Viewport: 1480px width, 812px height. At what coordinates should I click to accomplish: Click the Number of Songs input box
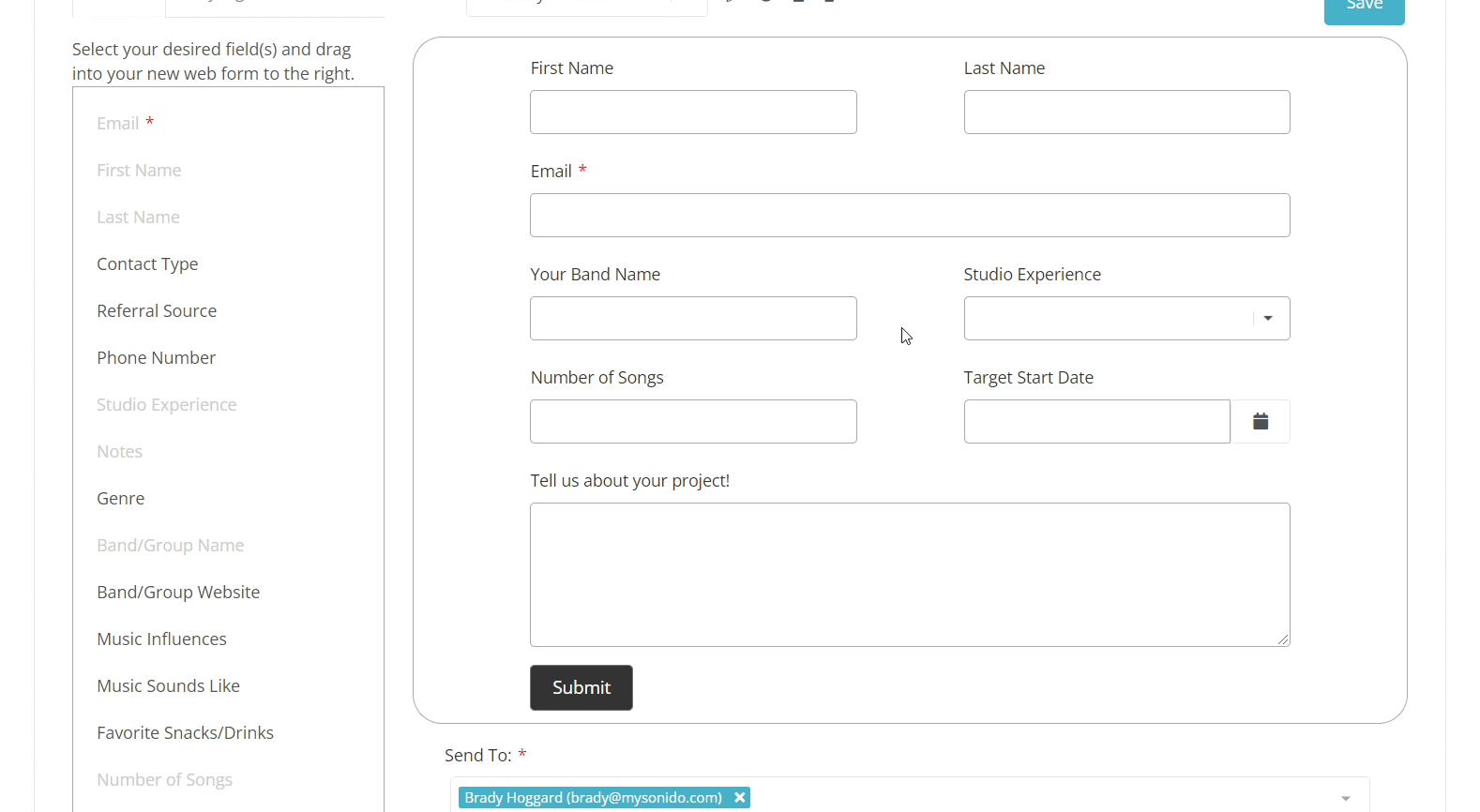(x=693, y=422)
